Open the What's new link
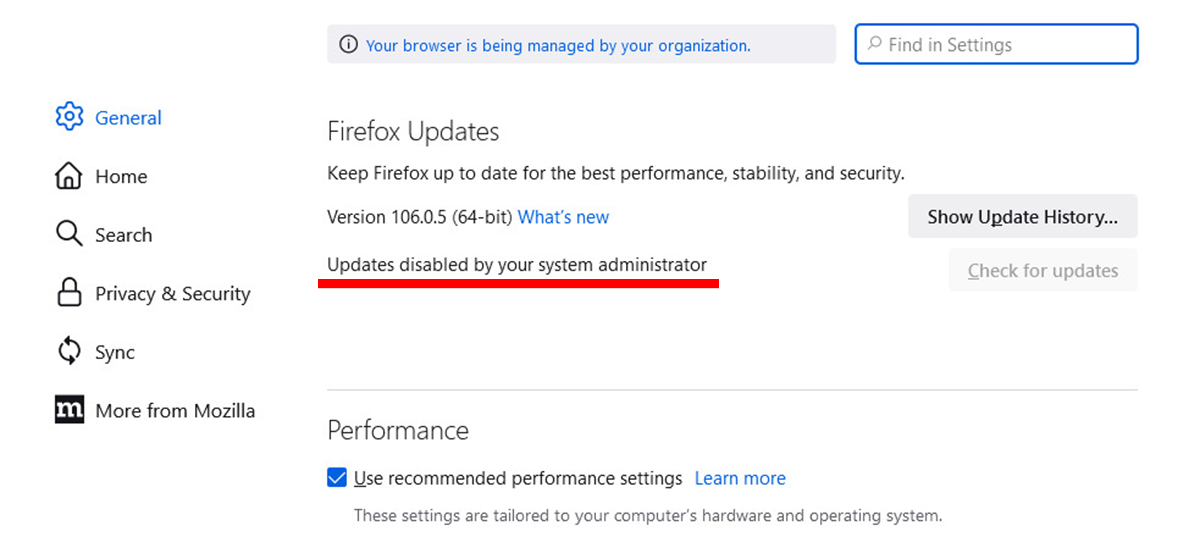This screenshot has width=1200, height=559. click(x=563, y=217)
